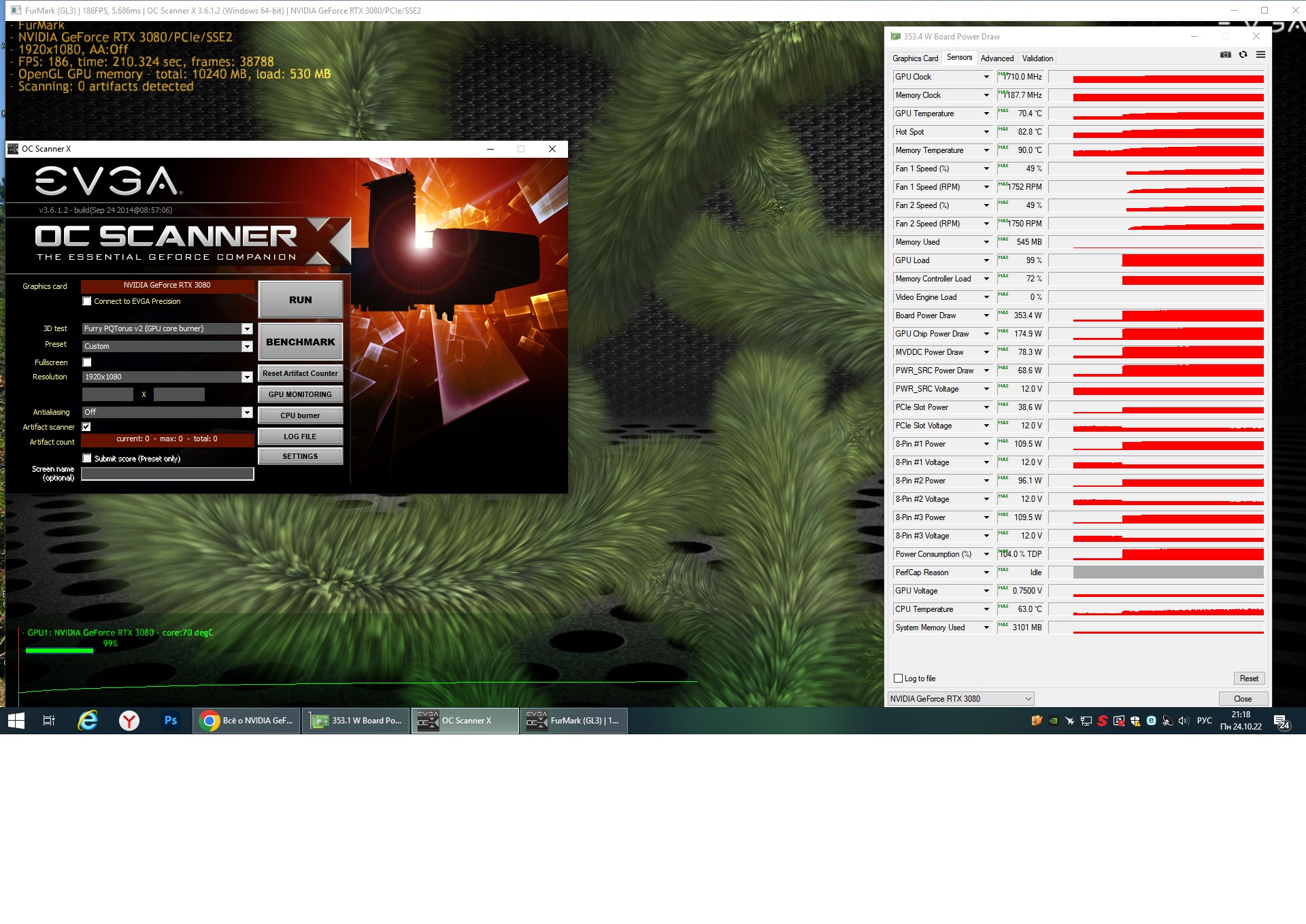Image resolution: width=1306 pixels, height=924 pixels.
Task: Click the GPU-Z screenshot camera icon
Action: click(1226, 55)
